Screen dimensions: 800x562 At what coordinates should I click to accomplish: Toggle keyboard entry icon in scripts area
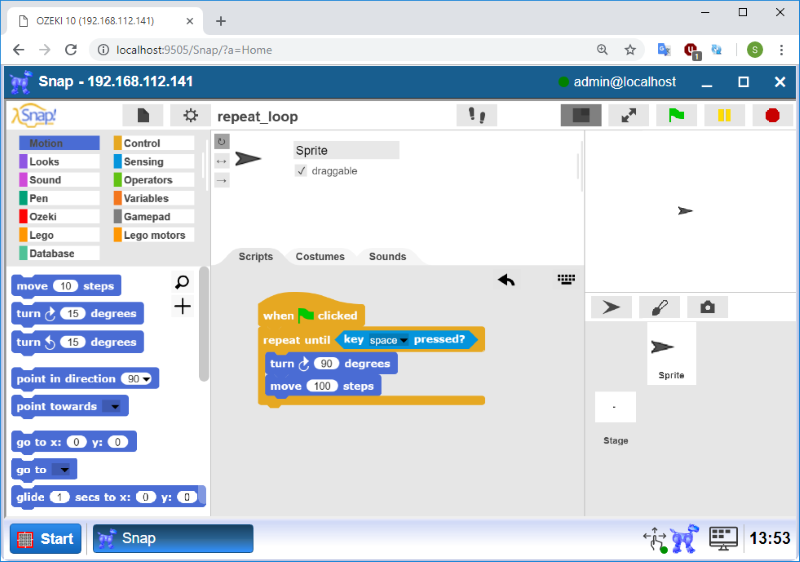point(566,279)
